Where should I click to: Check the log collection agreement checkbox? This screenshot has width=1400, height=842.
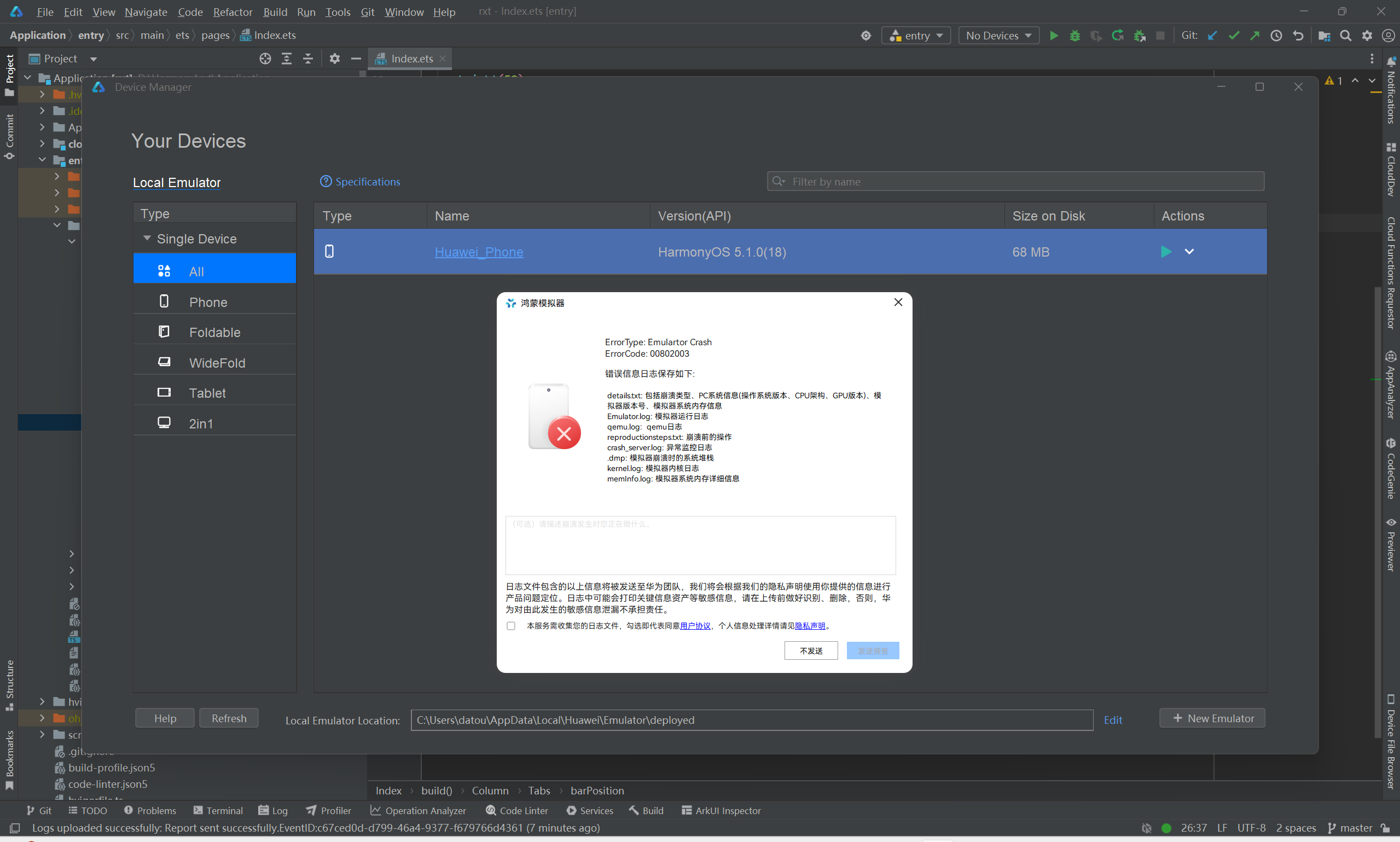510,626
